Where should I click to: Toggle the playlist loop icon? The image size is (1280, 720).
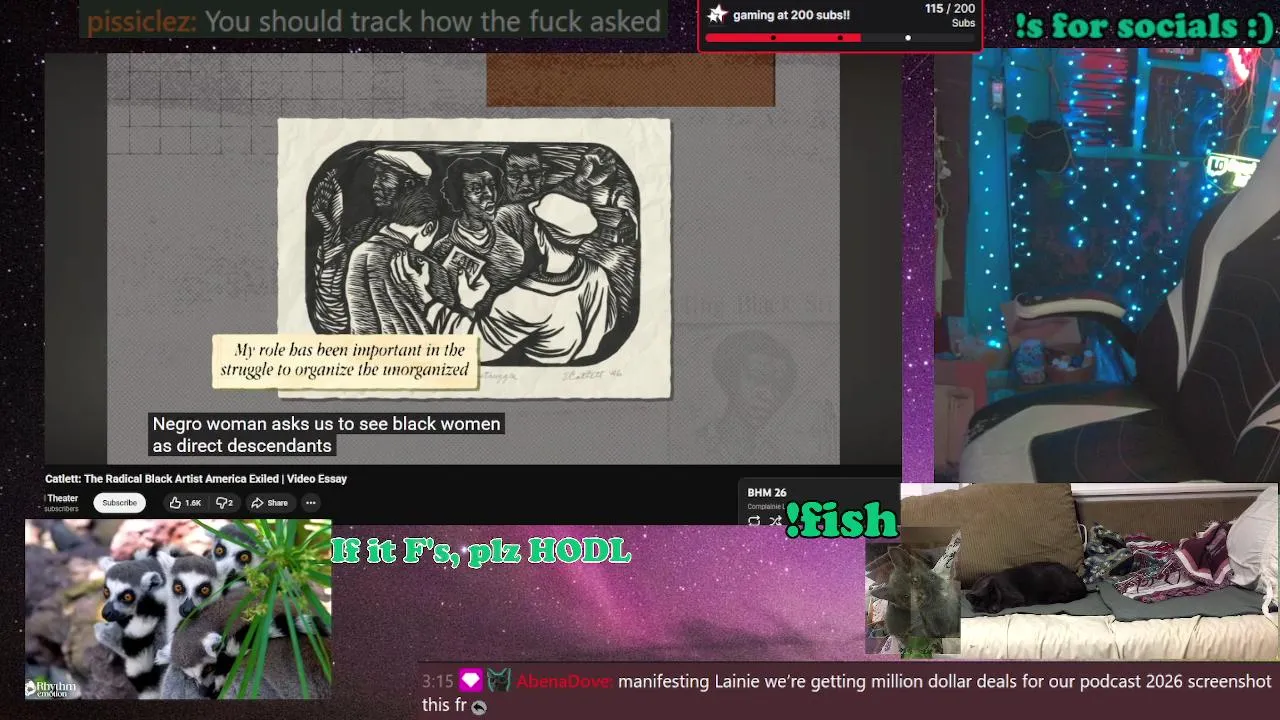pyautogui.click(x=754, y=520)
